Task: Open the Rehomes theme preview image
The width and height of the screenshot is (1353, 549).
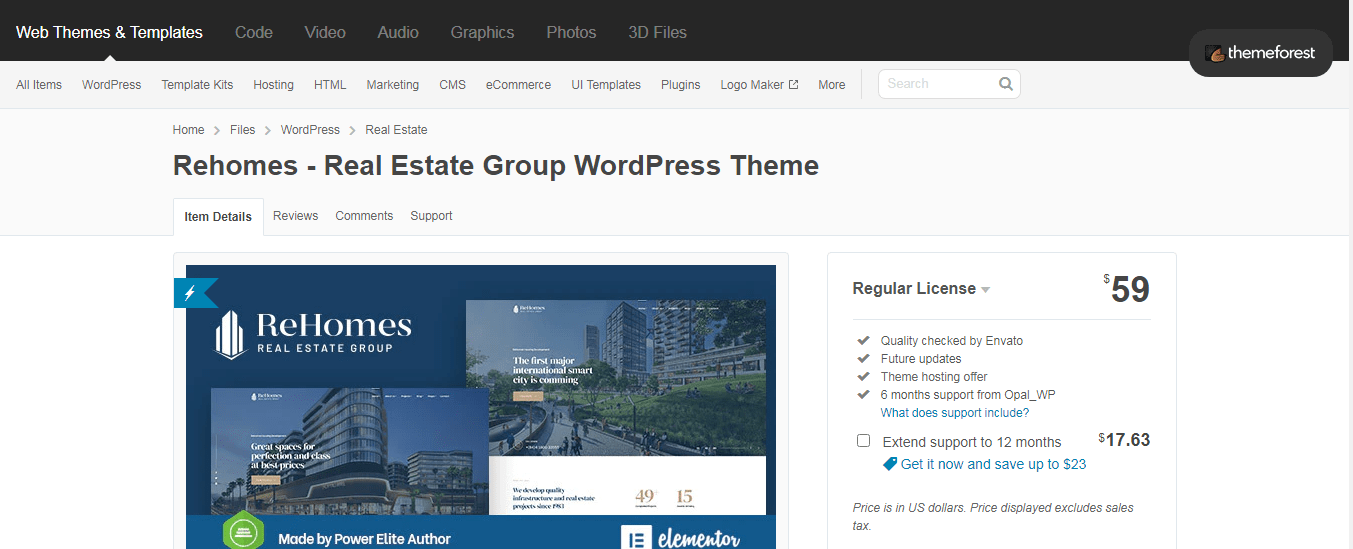Action: [x=481, y=407]
